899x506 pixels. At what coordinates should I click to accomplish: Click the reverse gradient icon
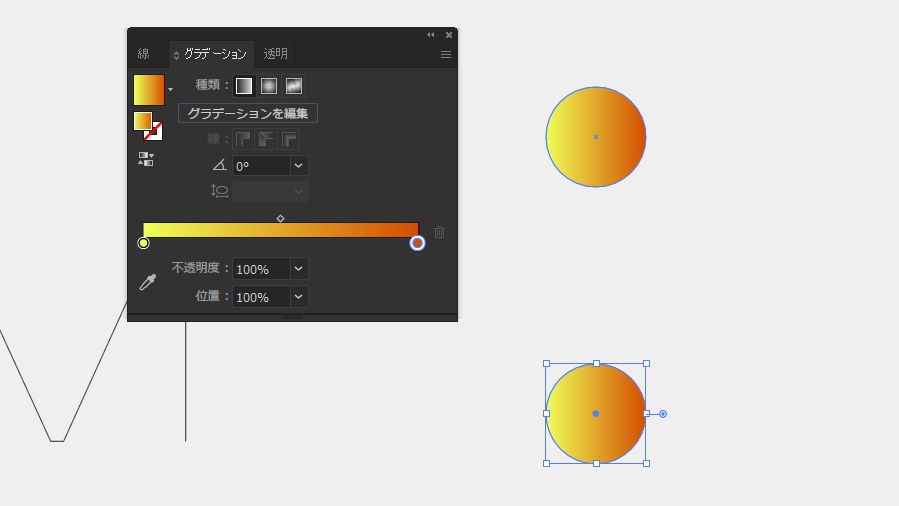146,159
